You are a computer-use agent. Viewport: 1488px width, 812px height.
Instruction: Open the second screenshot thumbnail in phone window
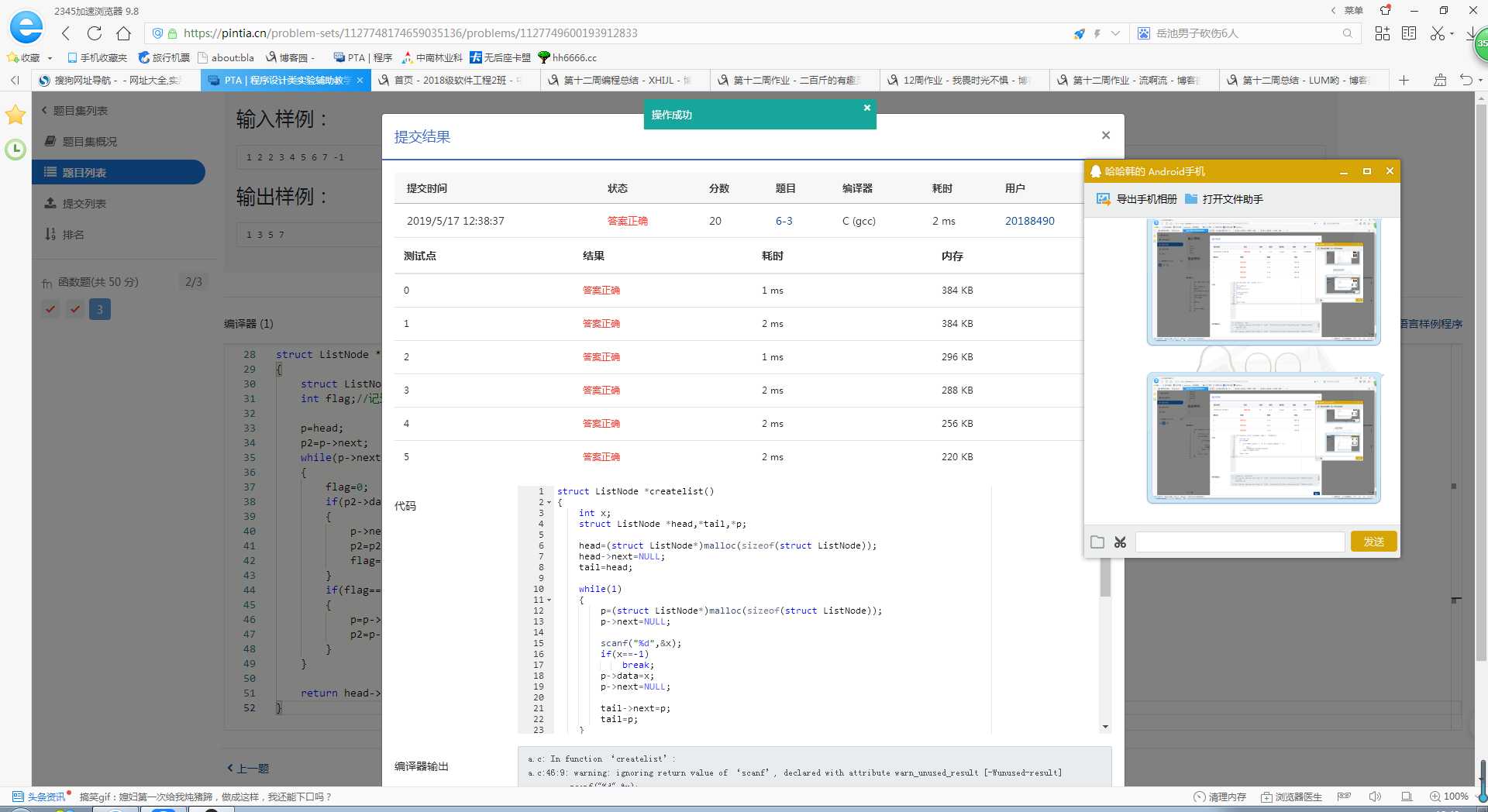[x=1263, y=438]
